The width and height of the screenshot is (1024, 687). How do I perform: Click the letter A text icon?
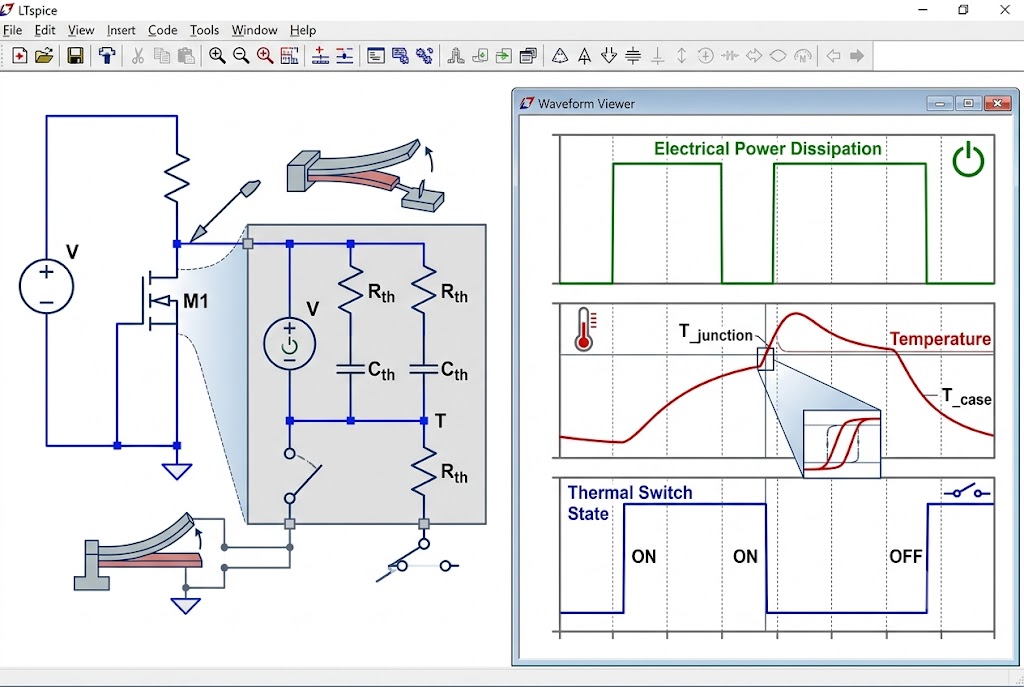click(x=584, y=56)
